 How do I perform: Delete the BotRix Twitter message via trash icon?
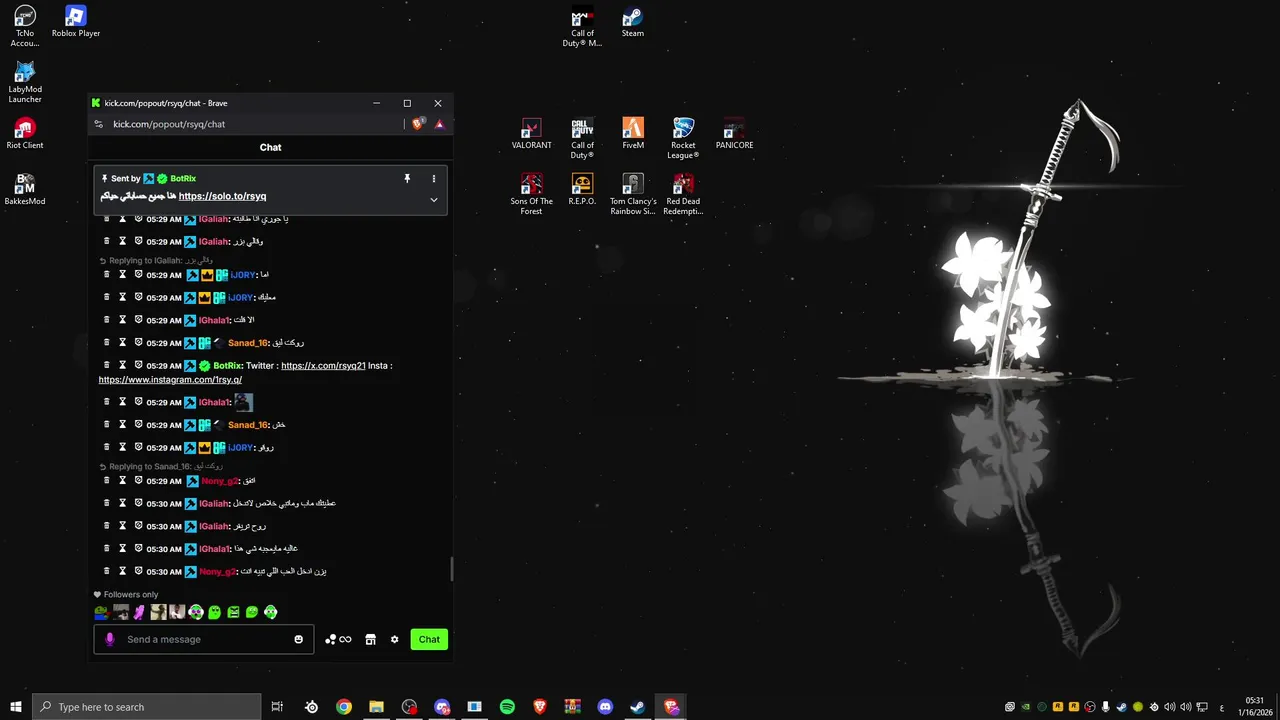[107, 365]
